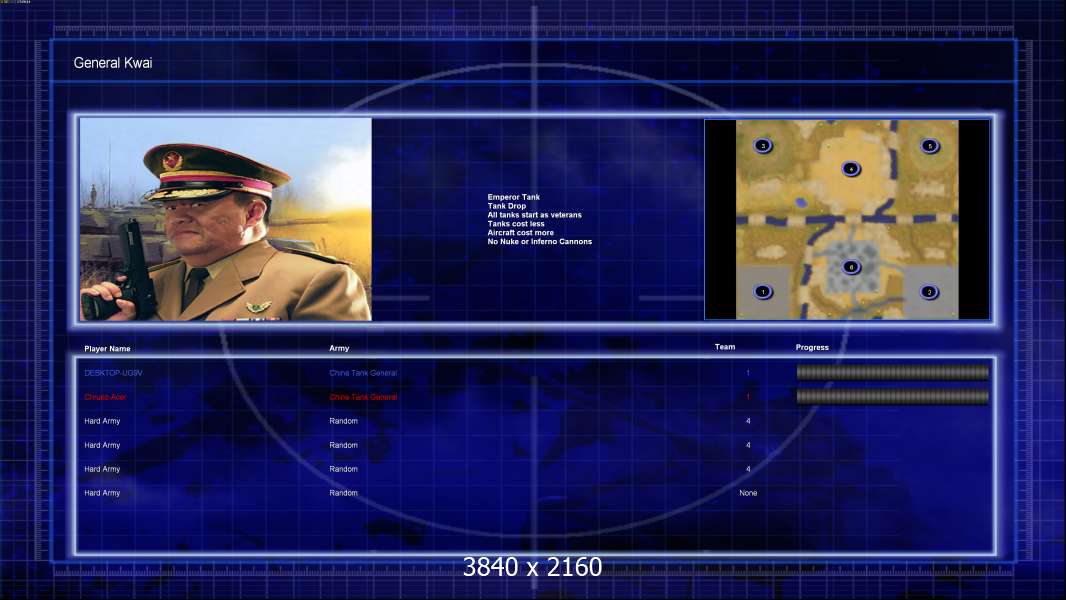The width and height of the screenshot is (1066, 600).
Task: Click start position marker 2 on map
Action: click(929, 292)
